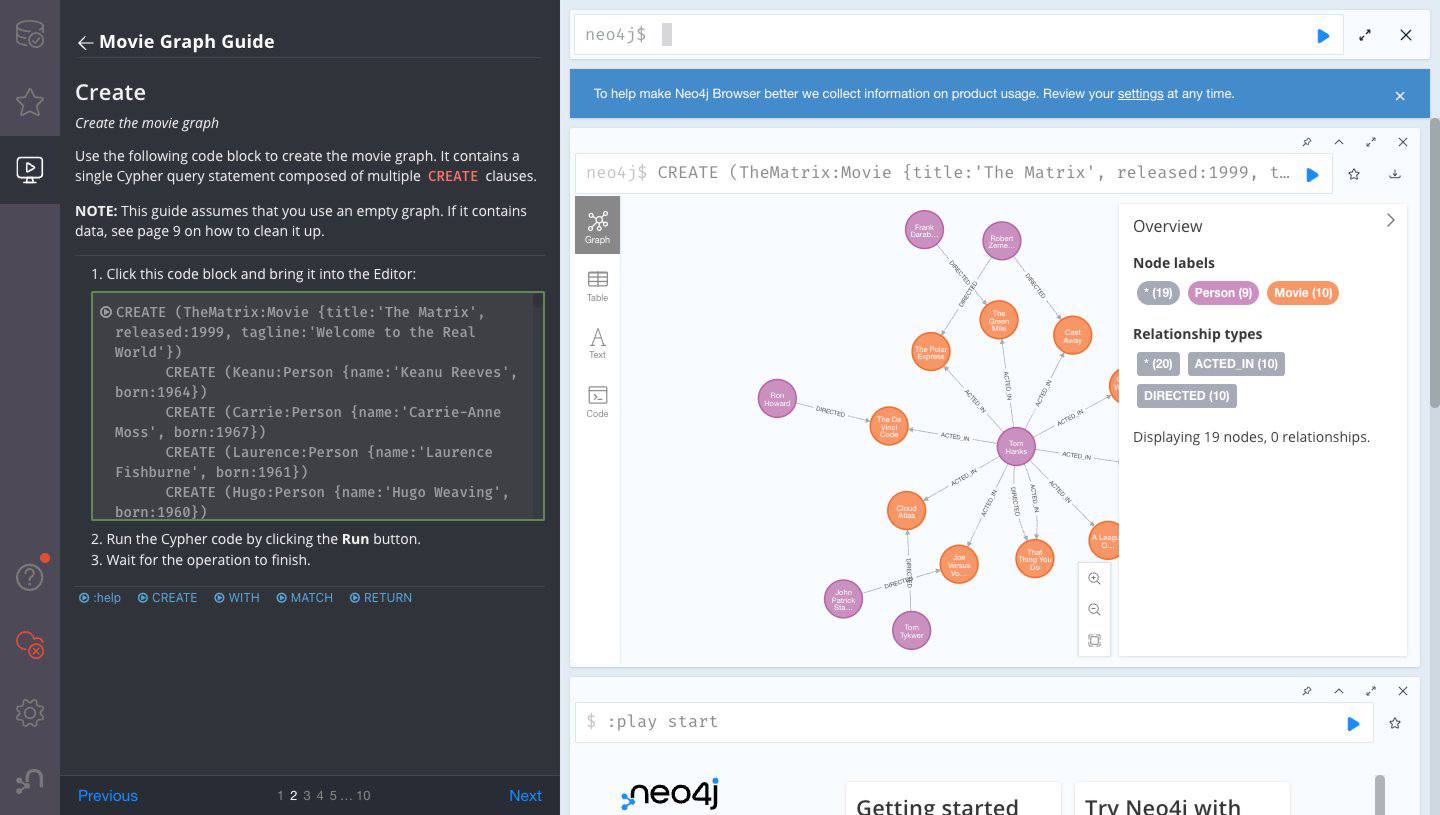
Task: Fit the graph to screen
Action: click(1094, 640)
